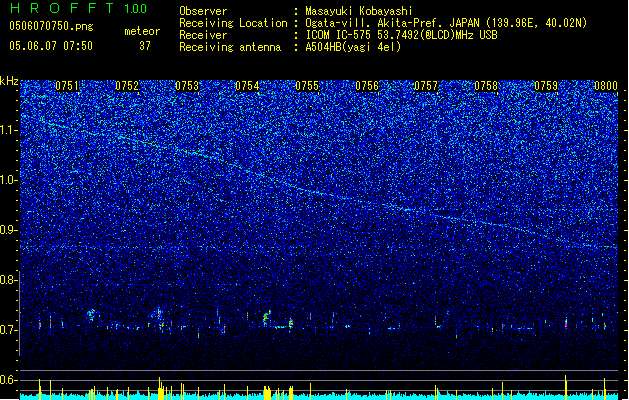Click the antenna value A504HB(yagi 4el)

point(353,47)
